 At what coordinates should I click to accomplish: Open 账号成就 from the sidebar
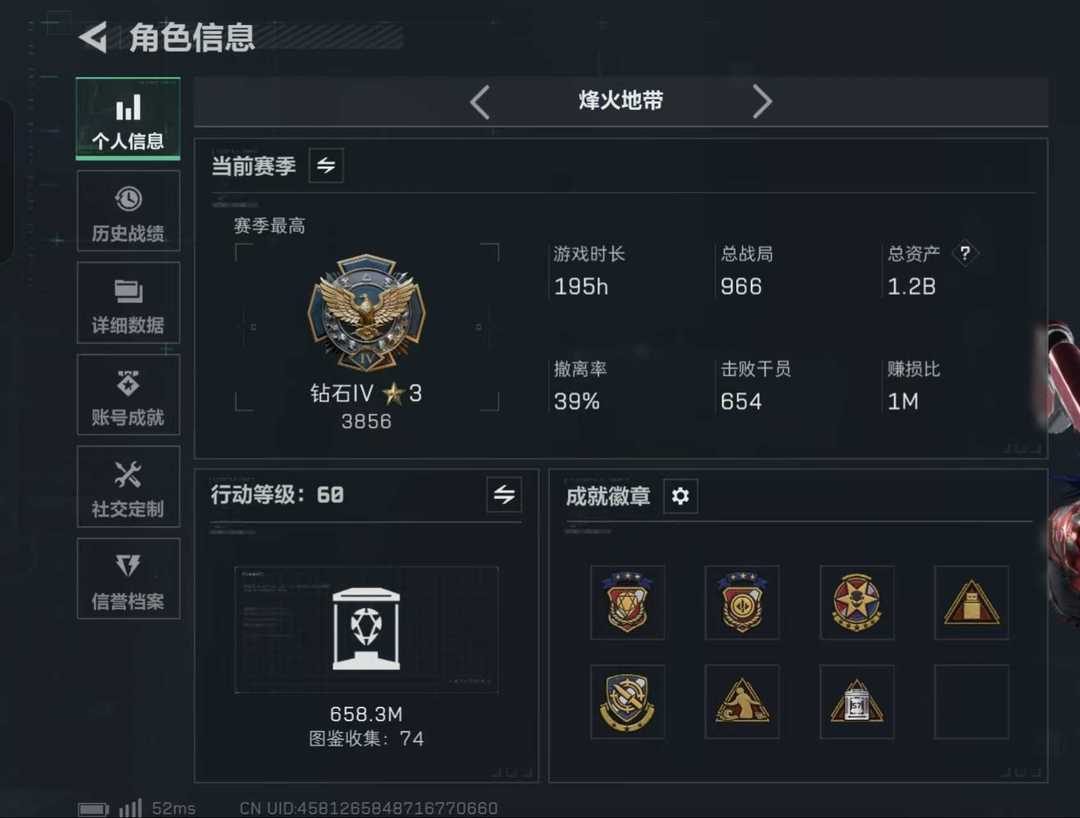pyautogui.click(x=128, y=395)
